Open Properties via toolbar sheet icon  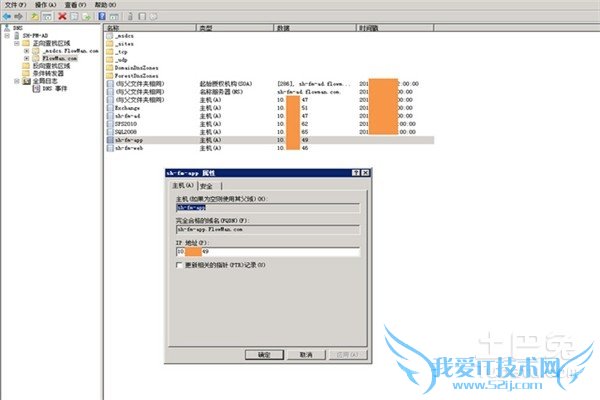point(74,16)
